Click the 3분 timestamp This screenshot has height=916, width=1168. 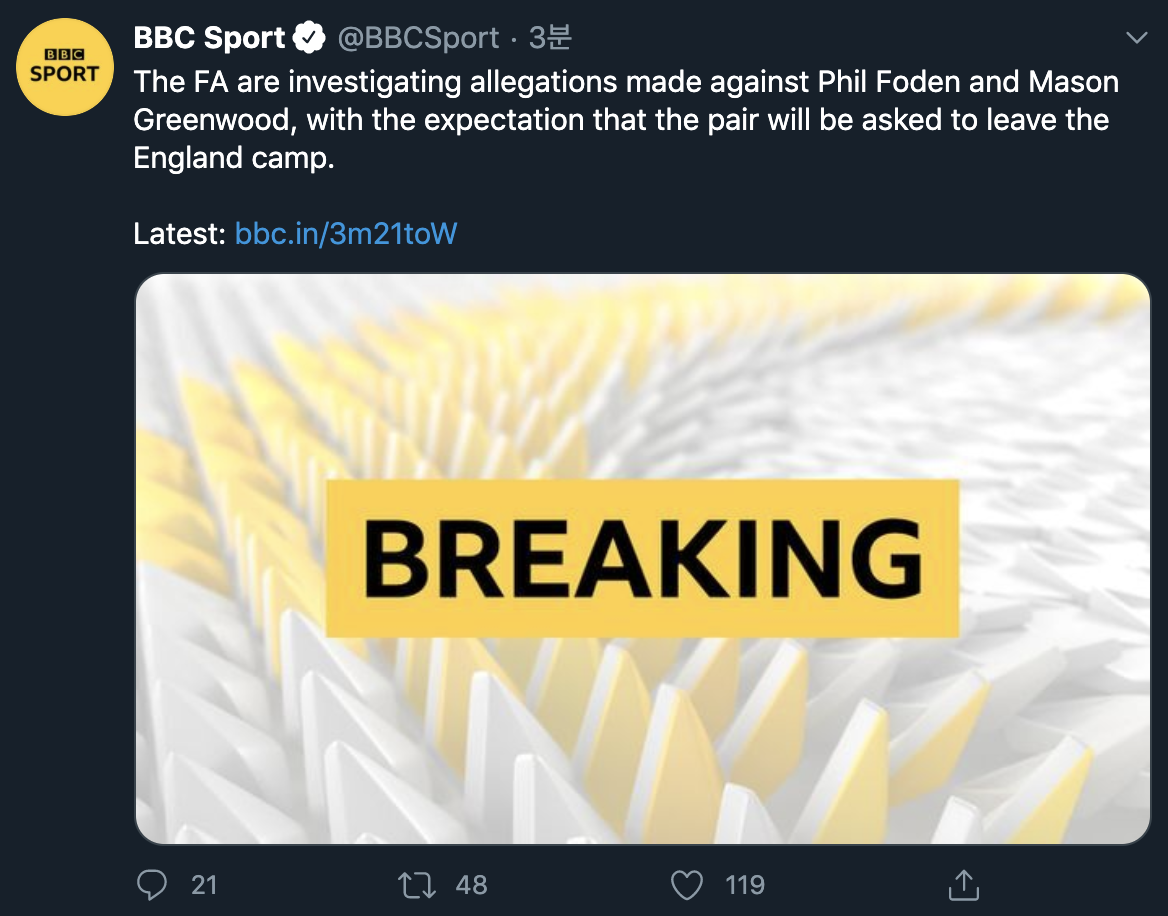549,38
